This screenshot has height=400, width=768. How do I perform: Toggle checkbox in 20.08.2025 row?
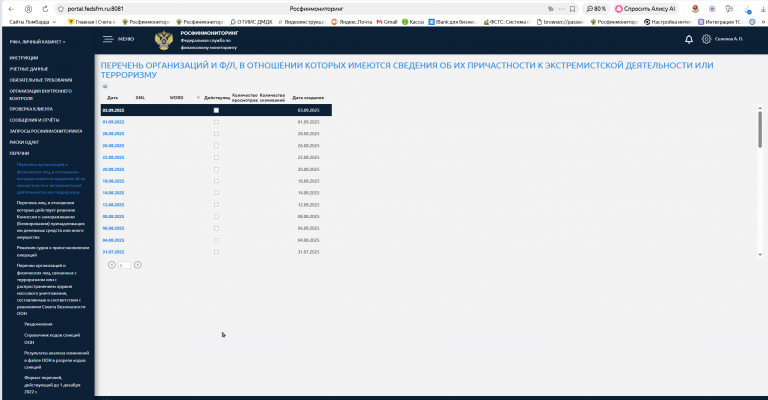point(216,169)
